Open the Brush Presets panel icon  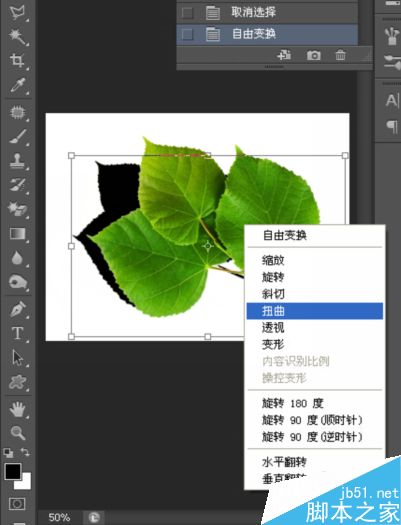tap(392, 36)
